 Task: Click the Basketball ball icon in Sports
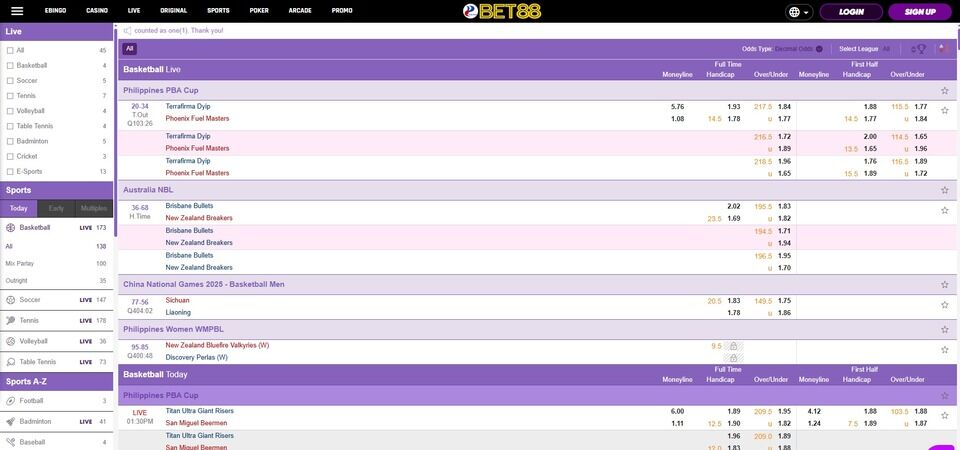tap(10, 228)
